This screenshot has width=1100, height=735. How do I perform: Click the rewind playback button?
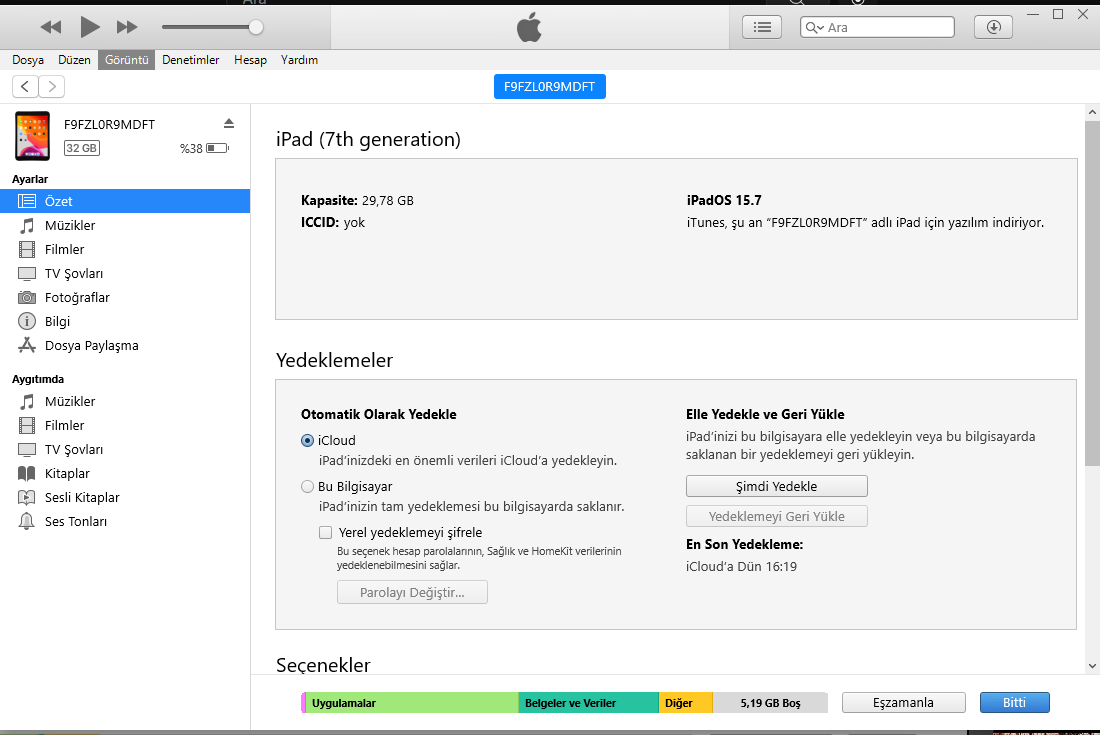tap(51, 27)
